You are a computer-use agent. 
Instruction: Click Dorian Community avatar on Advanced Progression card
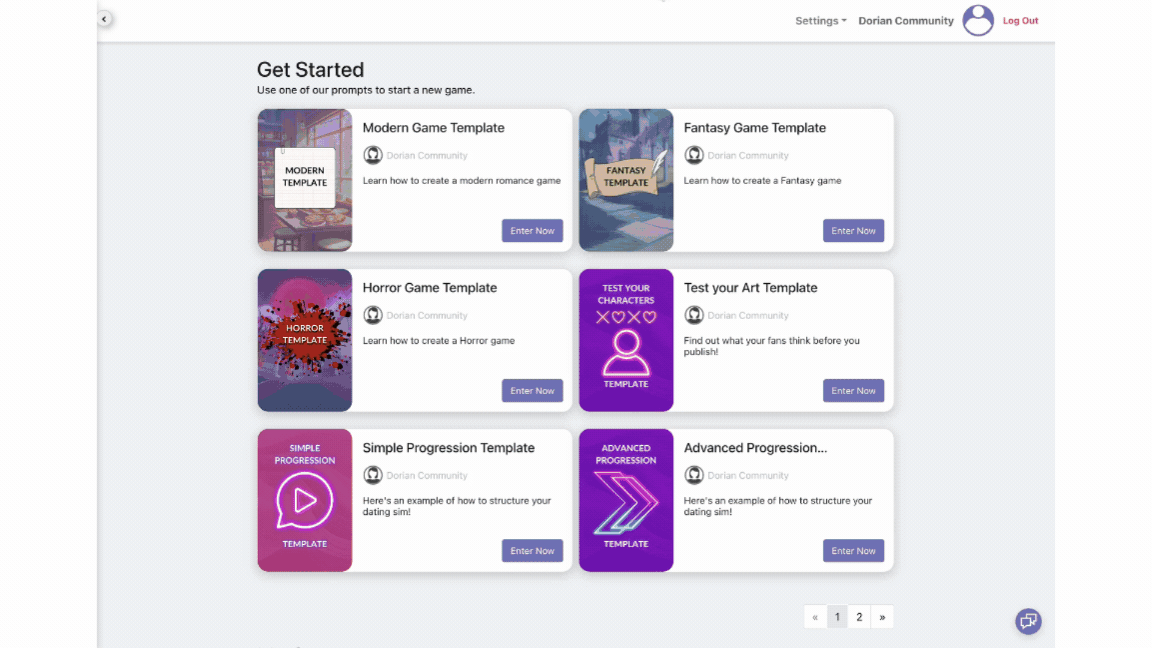[694, 475]
